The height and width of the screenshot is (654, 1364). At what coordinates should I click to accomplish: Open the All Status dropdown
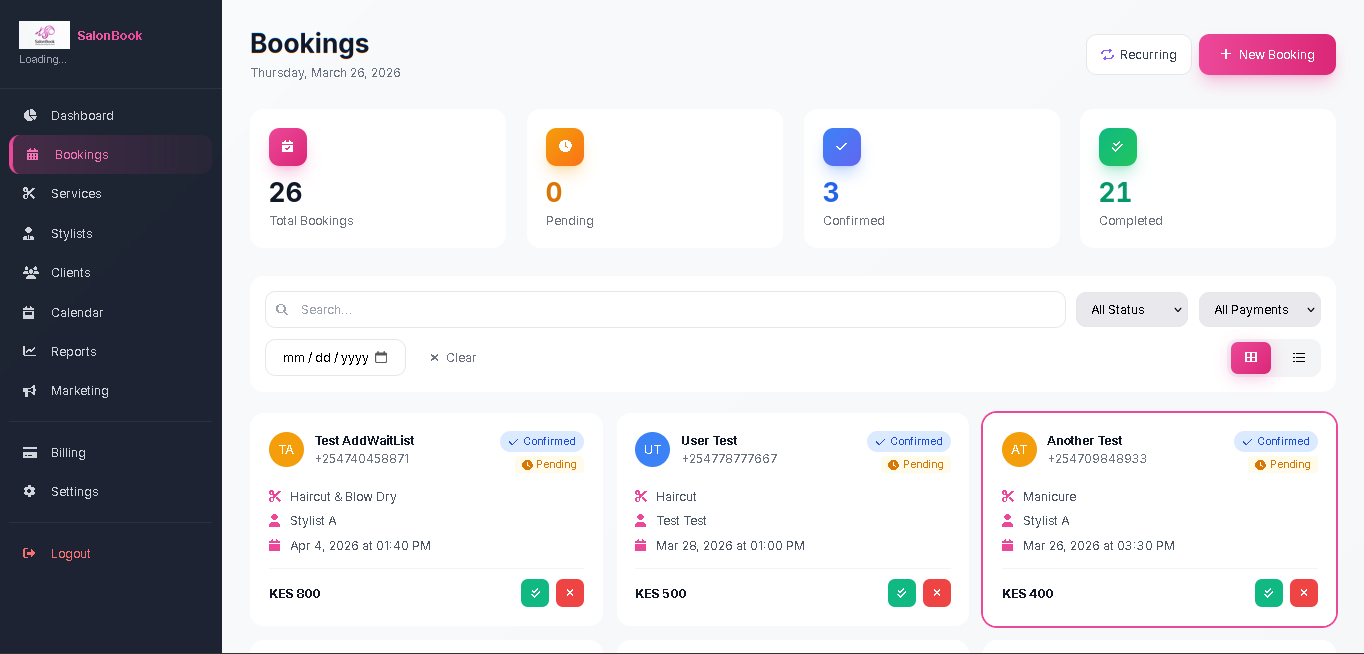click(1132, 309)
